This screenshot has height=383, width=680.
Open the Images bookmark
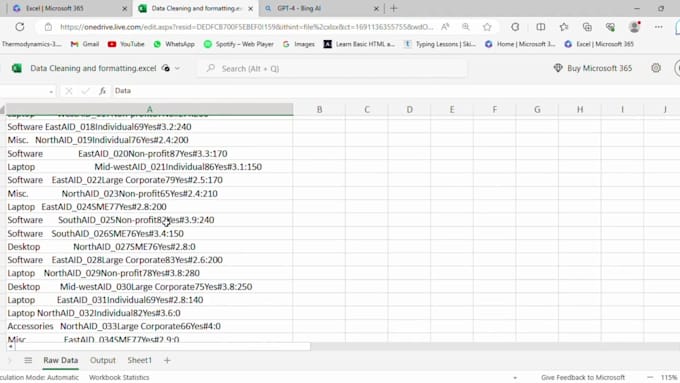(x=299, y=44)
